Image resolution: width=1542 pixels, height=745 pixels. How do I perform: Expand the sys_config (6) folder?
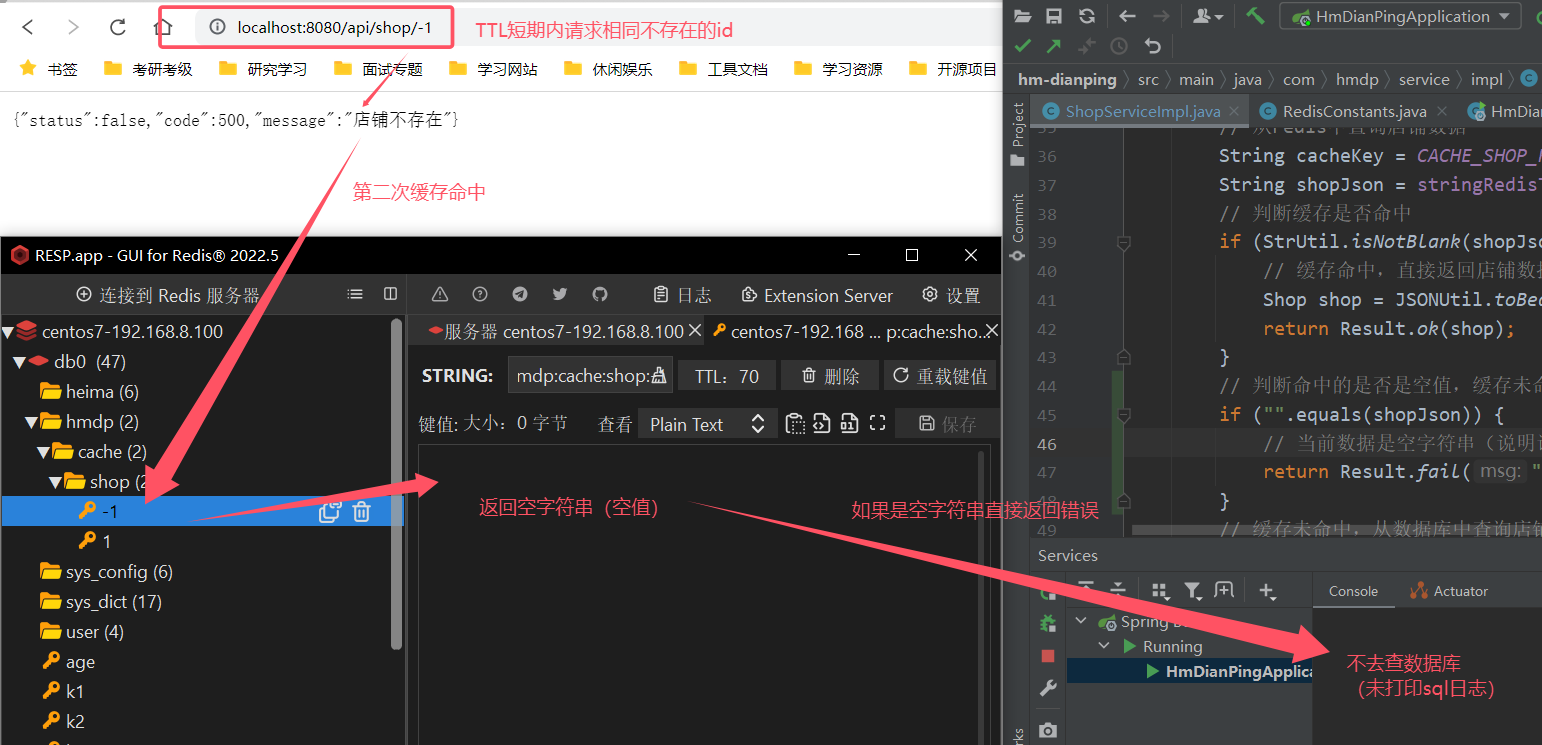[x=105, y=572]
